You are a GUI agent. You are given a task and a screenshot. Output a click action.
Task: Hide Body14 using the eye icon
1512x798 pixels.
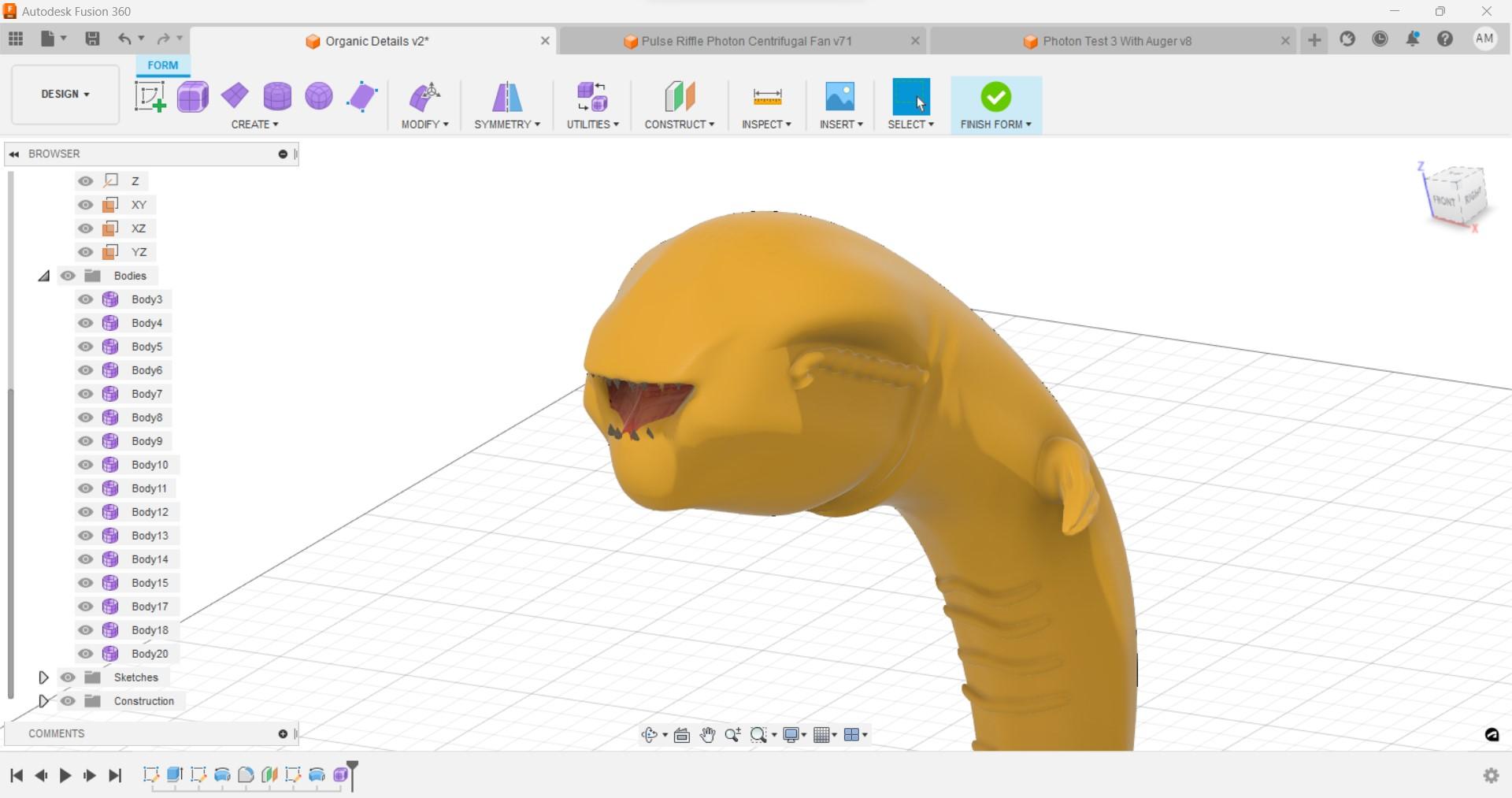[86, 559]
